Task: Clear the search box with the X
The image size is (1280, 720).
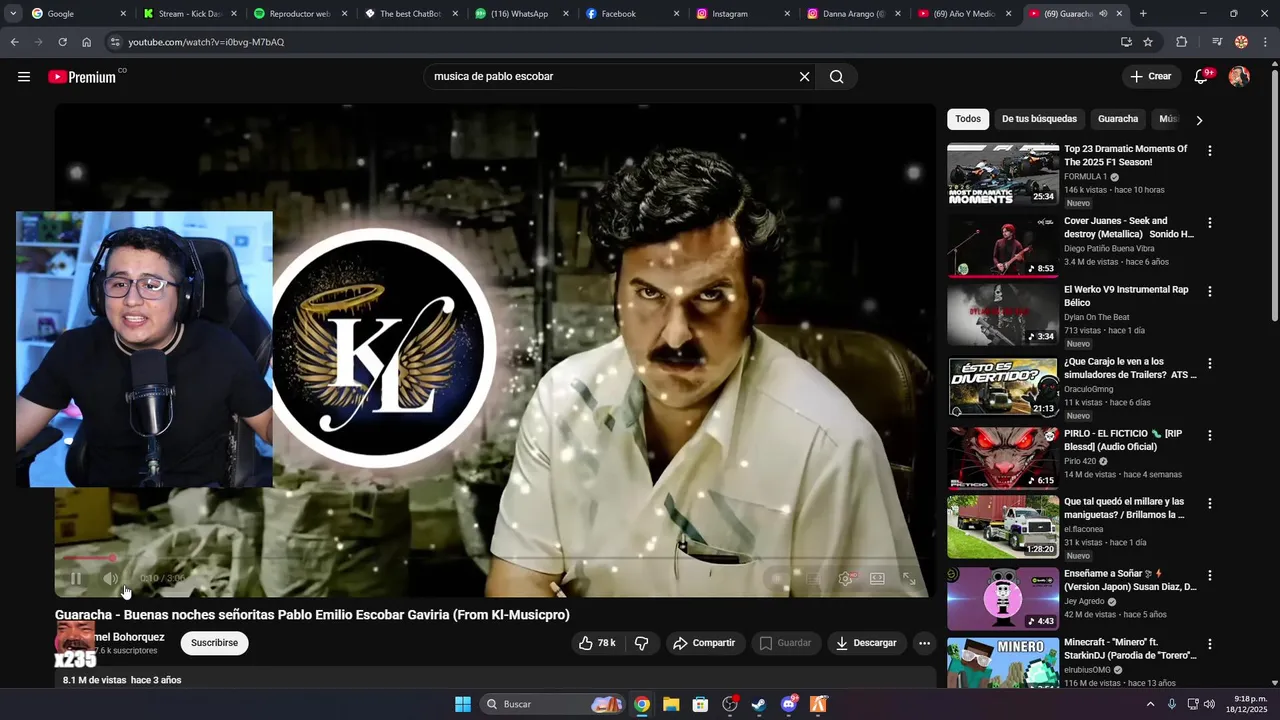Action: tap(804, 77)
